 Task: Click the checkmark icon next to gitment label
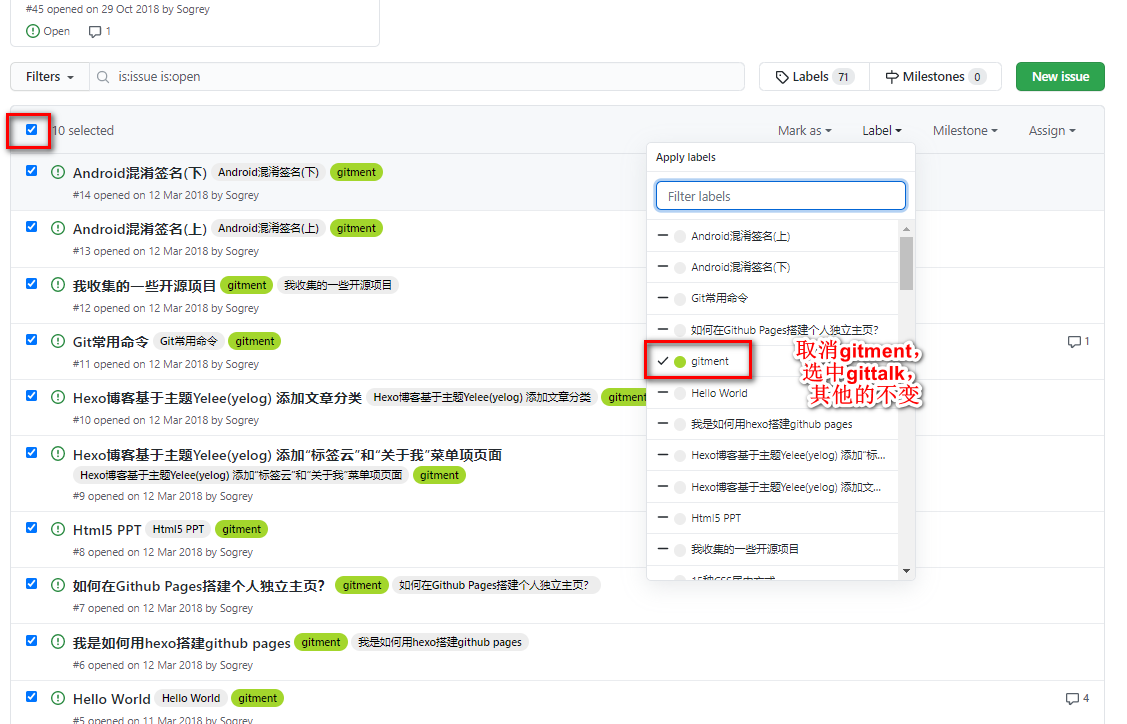[662, 361]
